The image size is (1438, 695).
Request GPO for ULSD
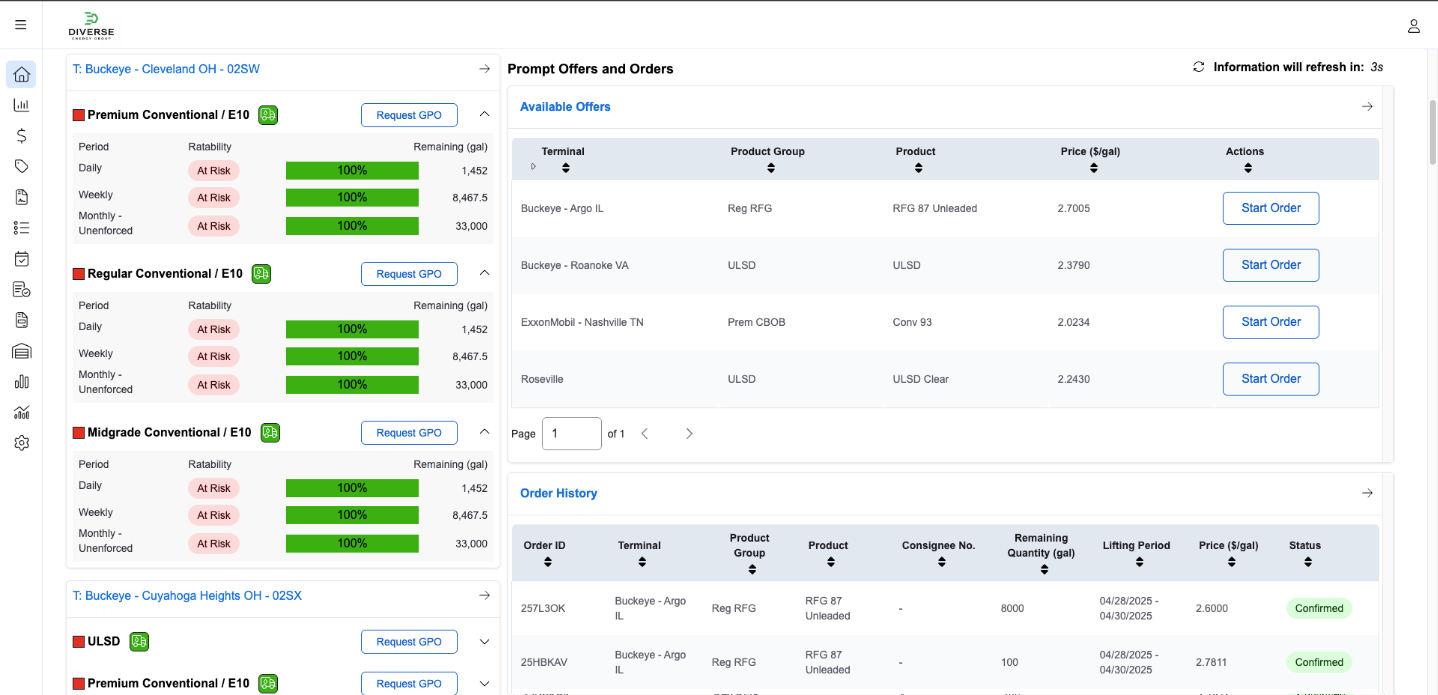coord(409,642)
